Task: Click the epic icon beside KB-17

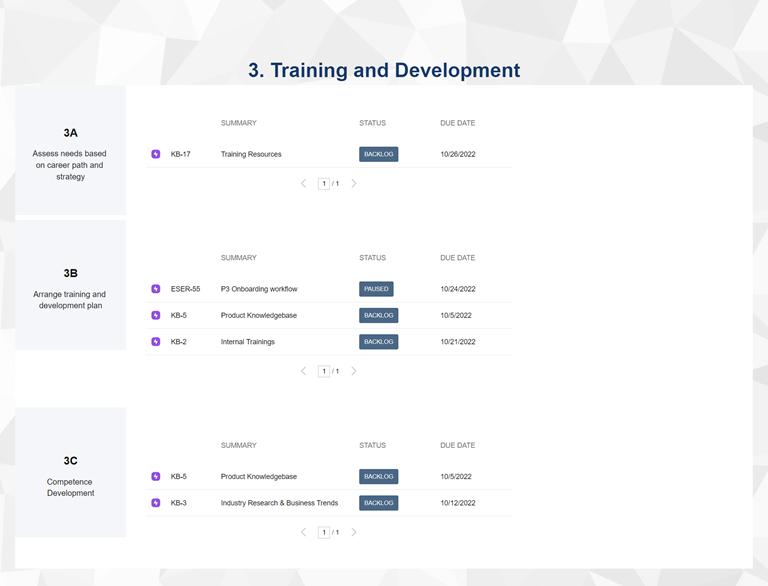Action: pyautogui.click(x=156, y=155)
